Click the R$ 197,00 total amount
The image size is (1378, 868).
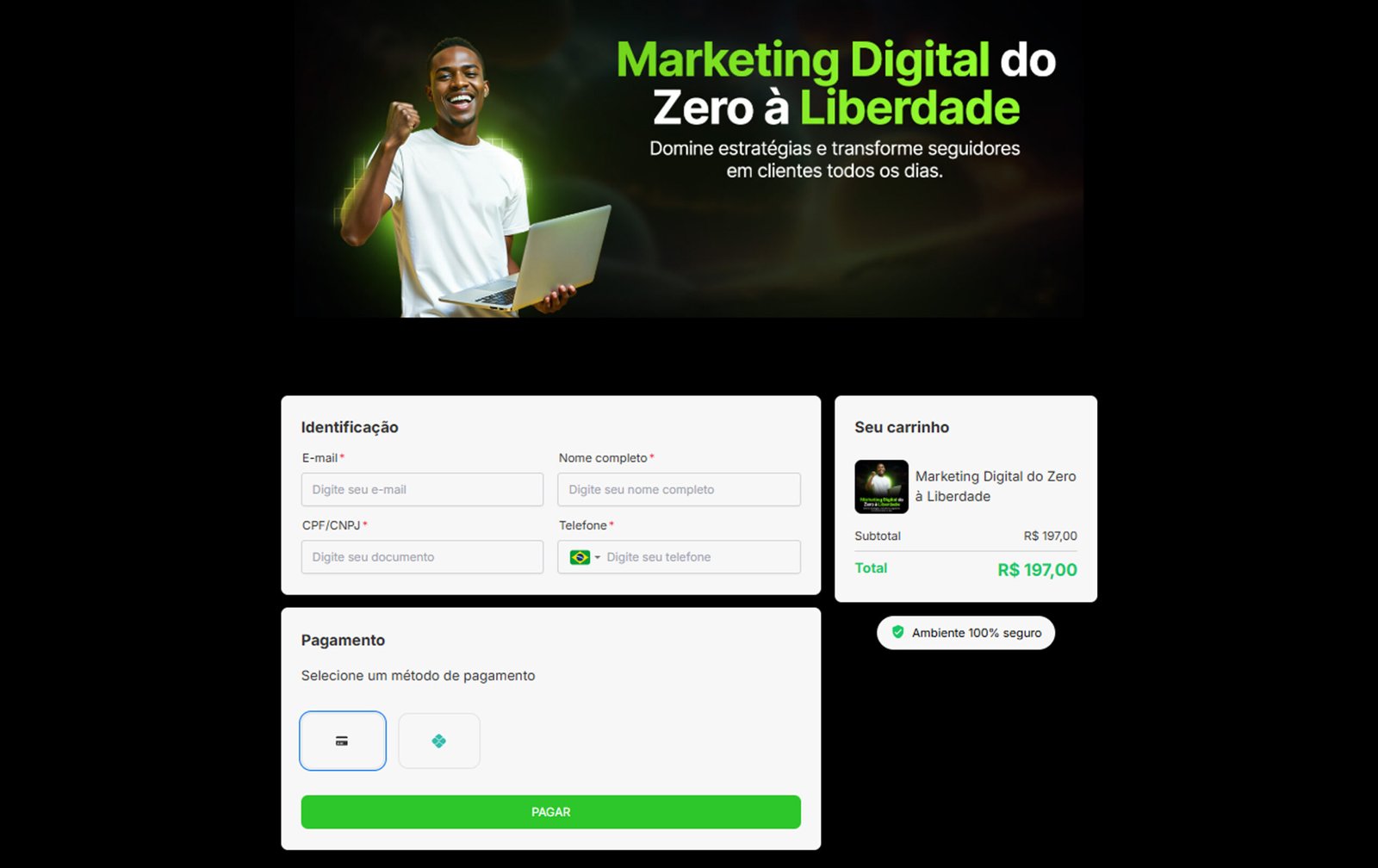(1037, 570)
